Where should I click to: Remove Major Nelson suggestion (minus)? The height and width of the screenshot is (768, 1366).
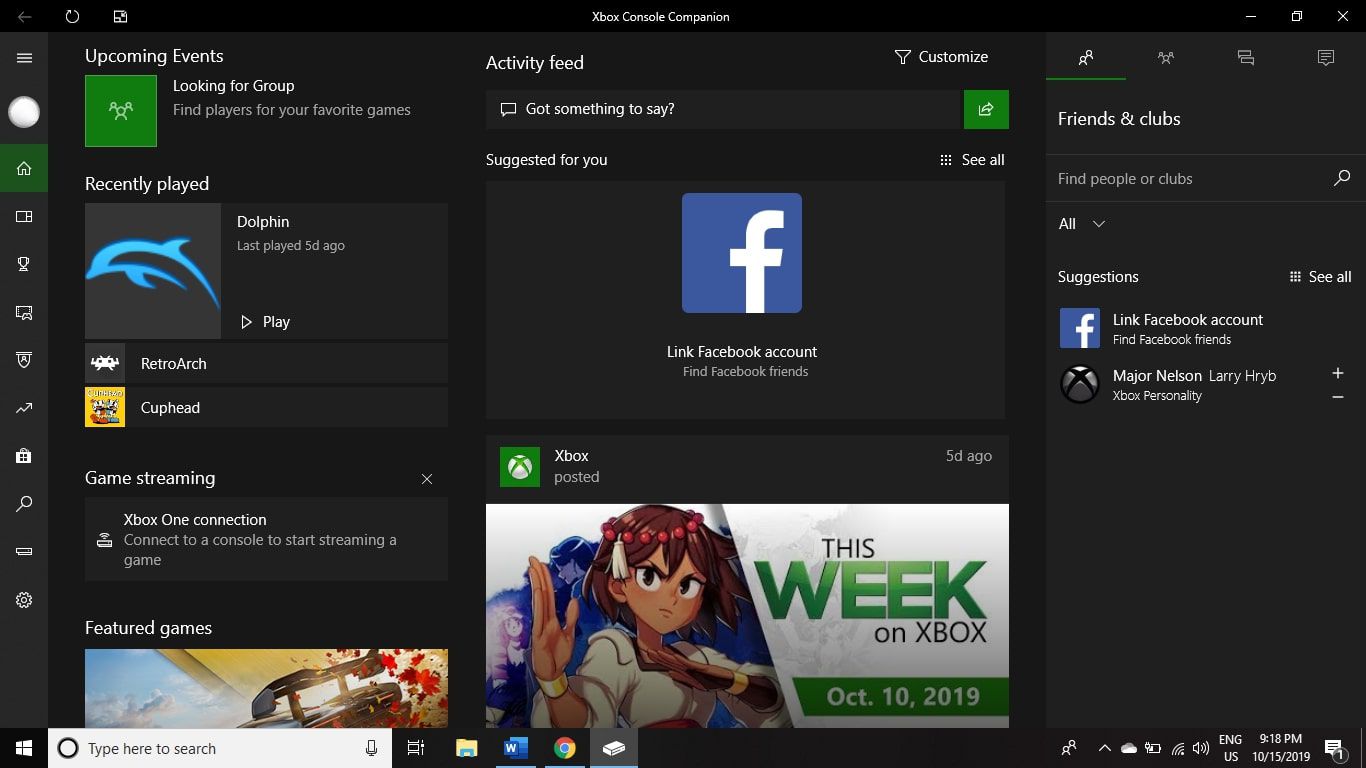[x=1338, y=397]
